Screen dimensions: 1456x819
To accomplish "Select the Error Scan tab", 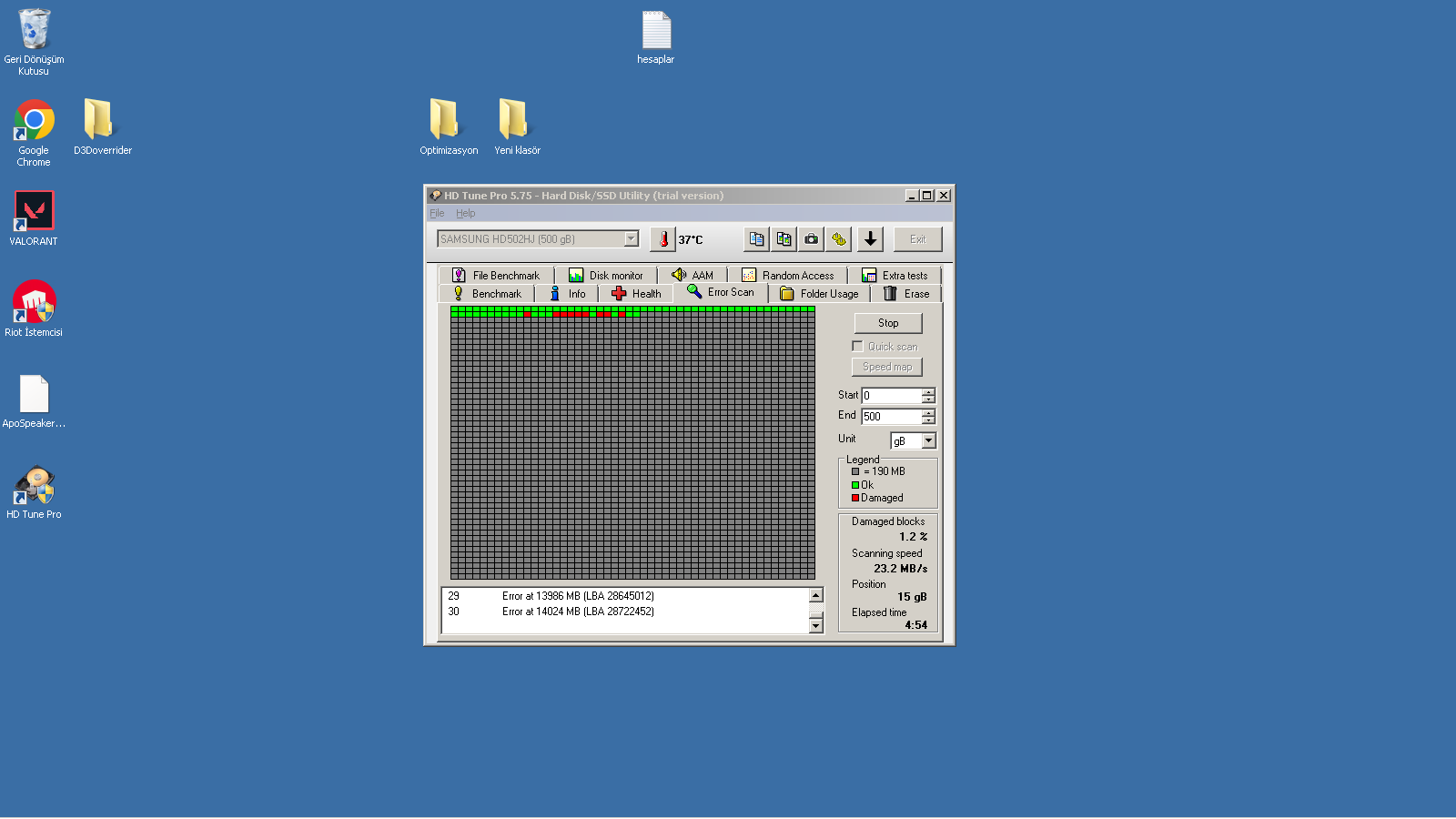I will pyautogui.click(x=721, y=292).
